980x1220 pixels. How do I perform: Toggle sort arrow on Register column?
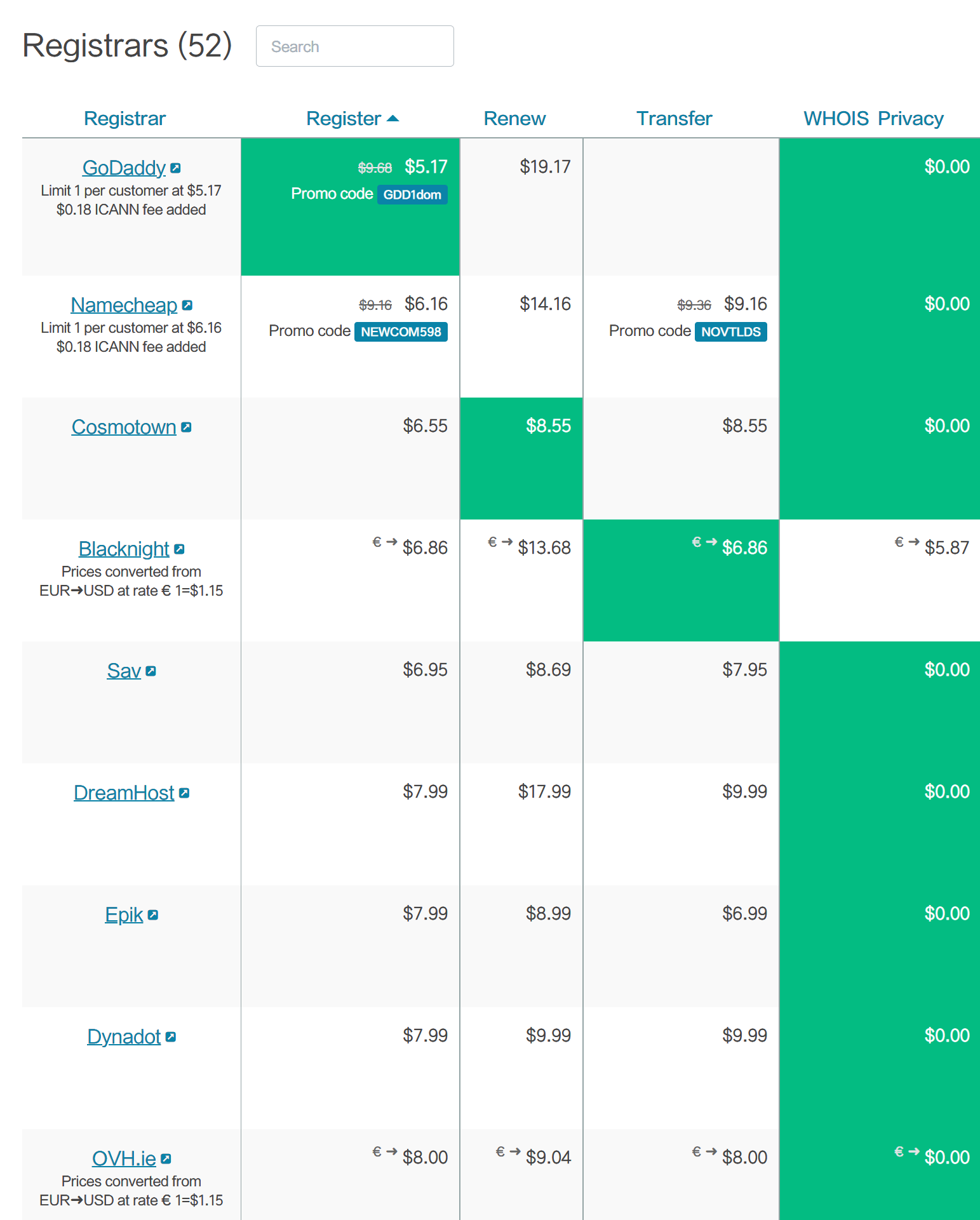point(393,119)
